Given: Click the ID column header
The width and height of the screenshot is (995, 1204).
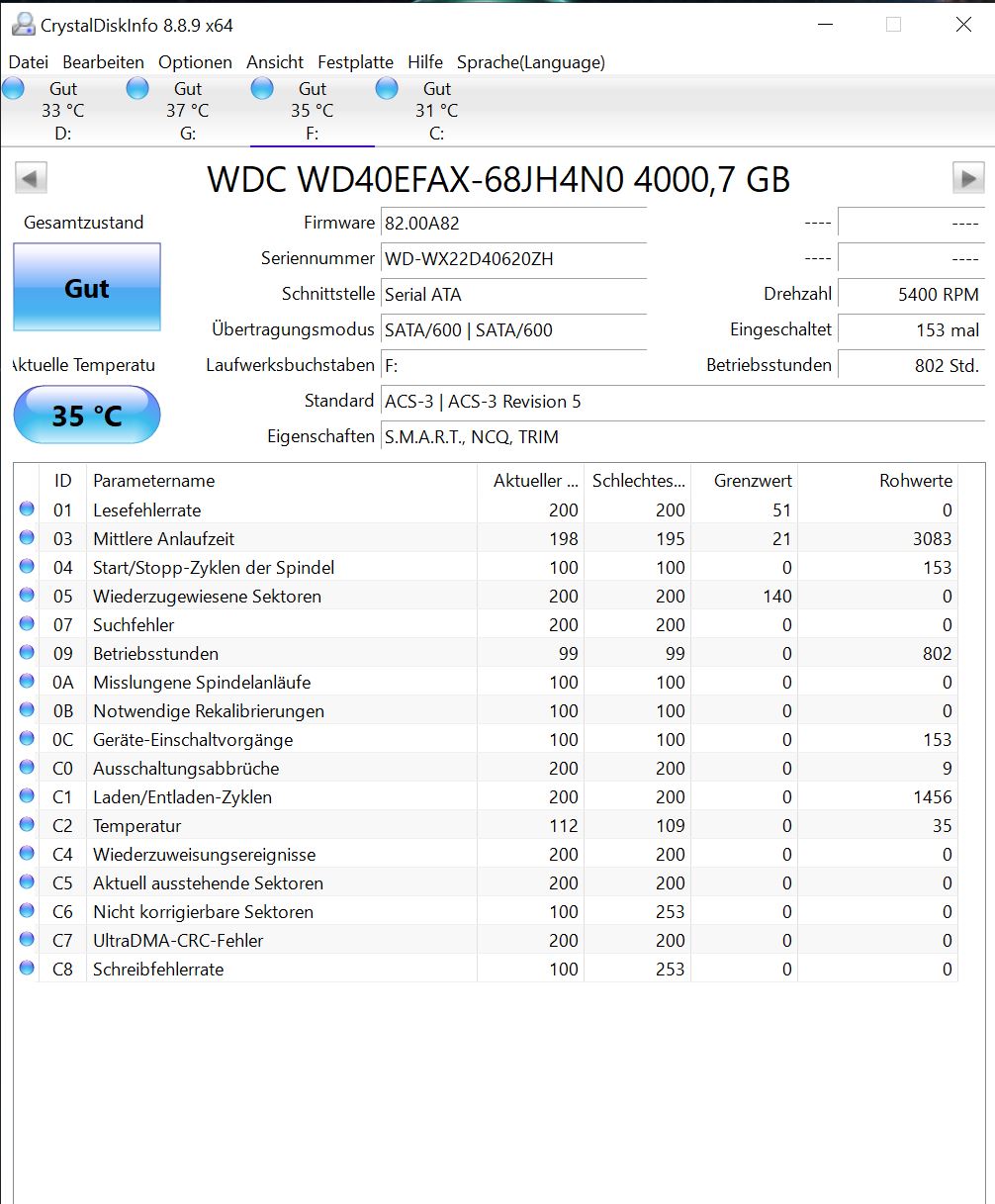Looking at the screenshot, I should click(x=62, y=481).
